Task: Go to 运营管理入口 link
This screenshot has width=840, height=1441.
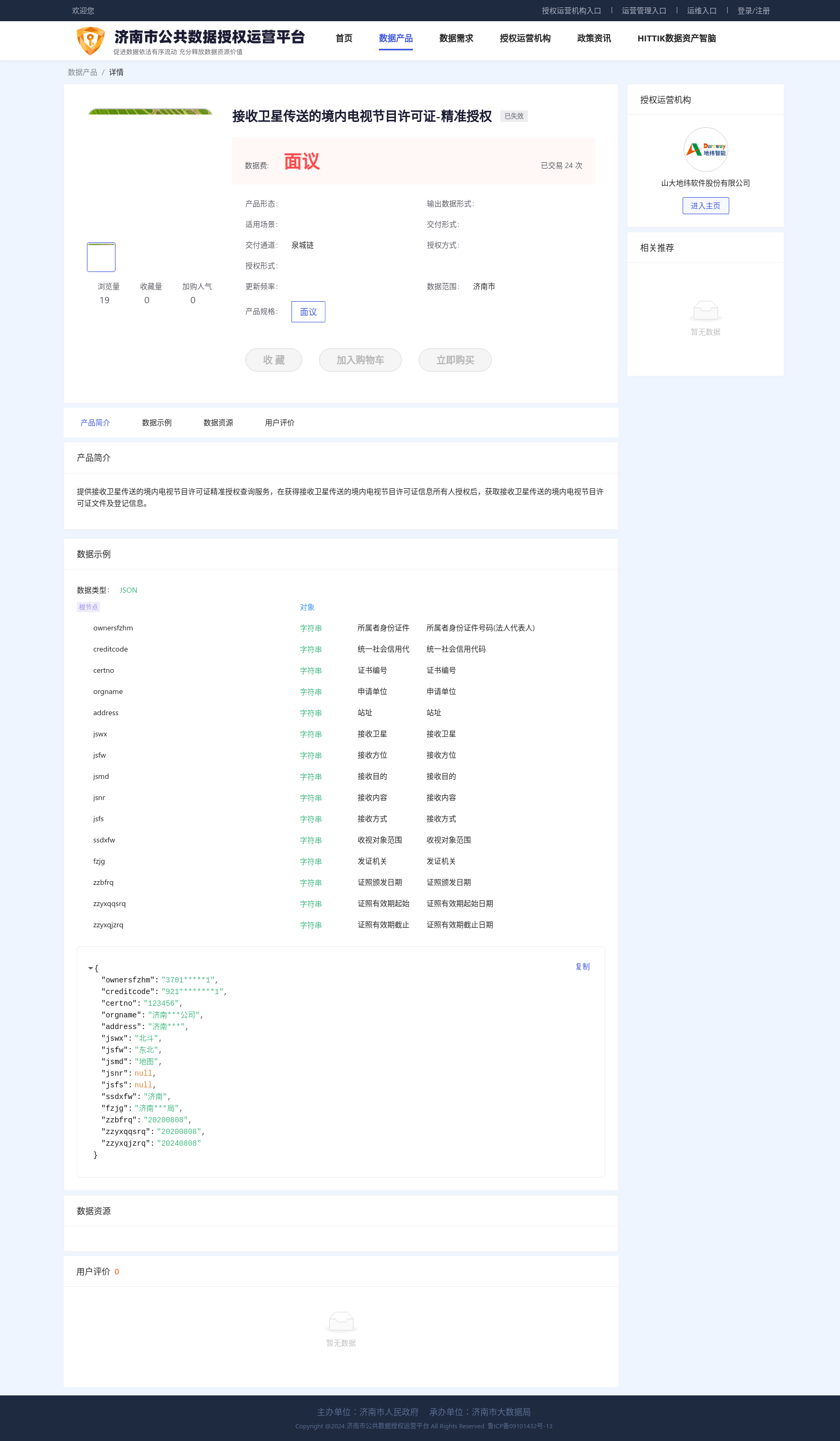Action: tap(644, 11)
